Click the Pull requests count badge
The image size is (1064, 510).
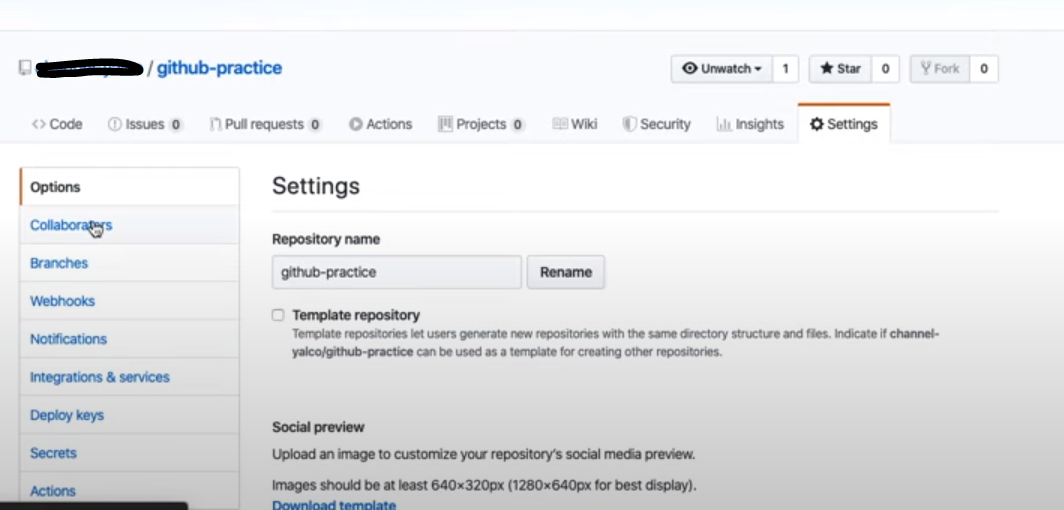314,125
